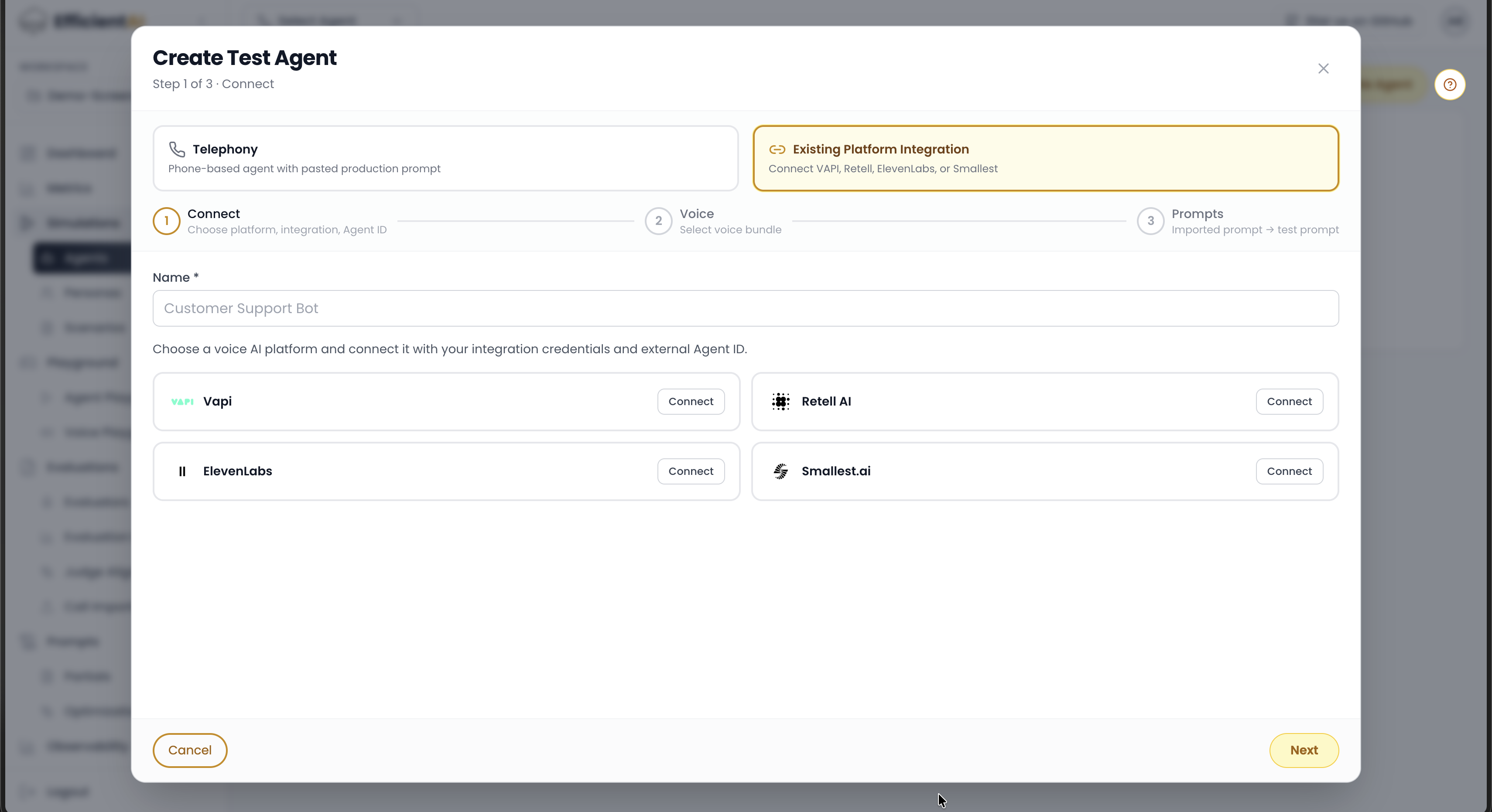
Task: Select the Telephony agent type card
Action: (445, 158)
